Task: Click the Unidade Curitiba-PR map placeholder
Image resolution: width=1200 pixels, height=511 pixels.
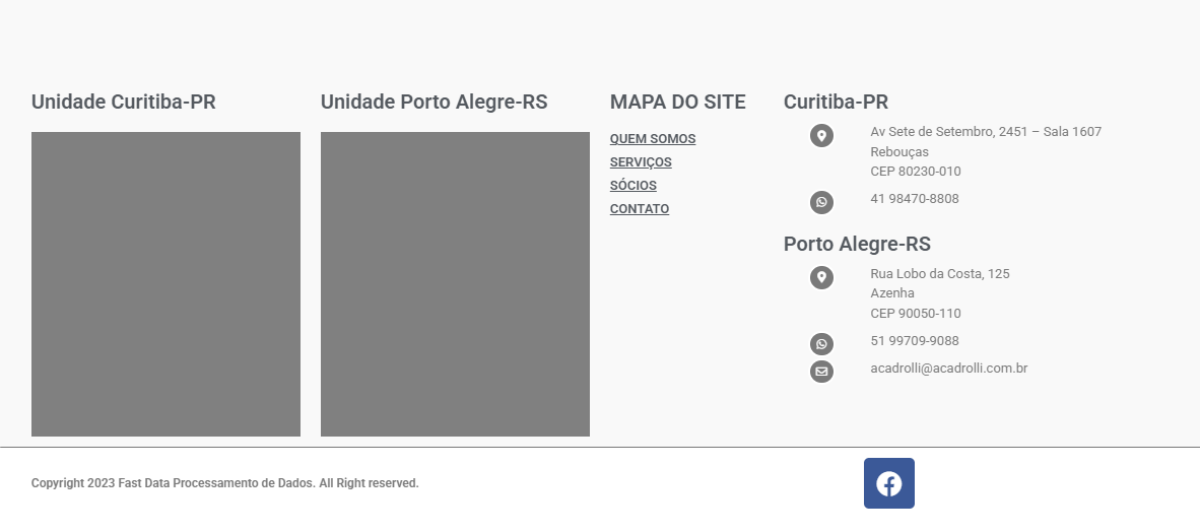Action: tap(166, 284)
